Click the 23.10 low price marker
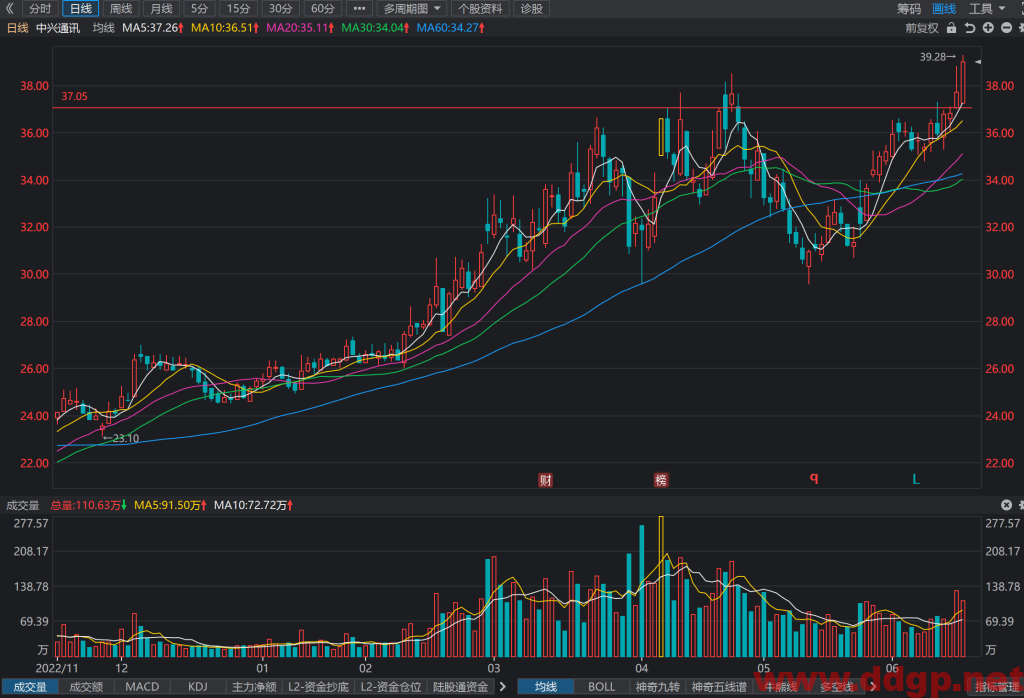This screenshot has width=1024, height=698. (121, 438)
